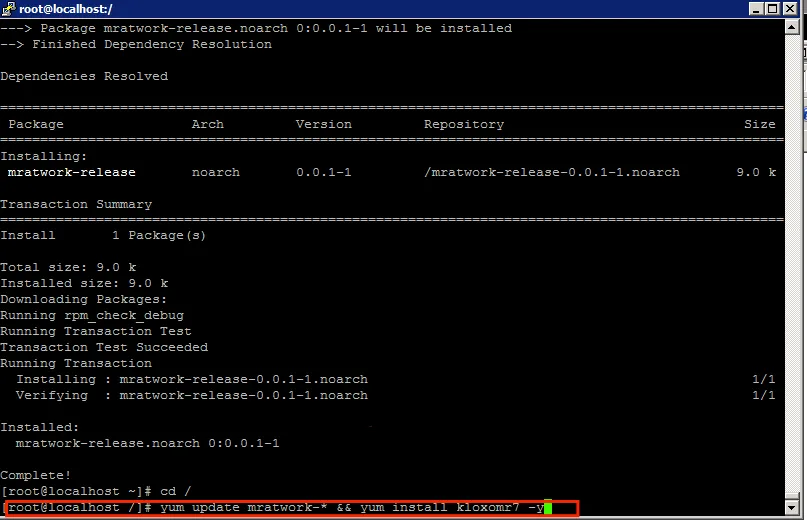807x520 pixels.
Task: Click the 'Running rpm_check_debug' line
Action: 92,315
